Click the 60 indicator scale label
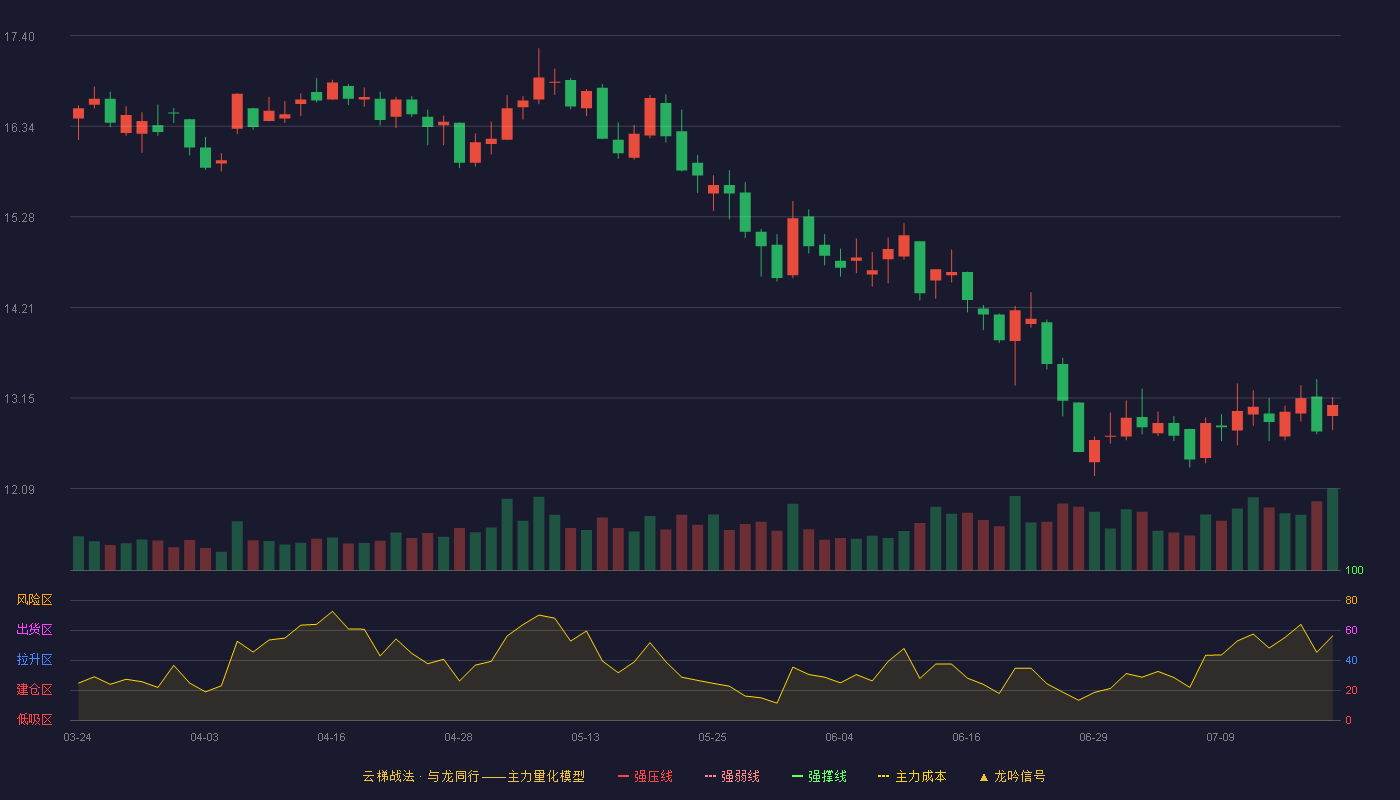The height and width of the screenshot is (800, 1400). (x=1351, y=631)
